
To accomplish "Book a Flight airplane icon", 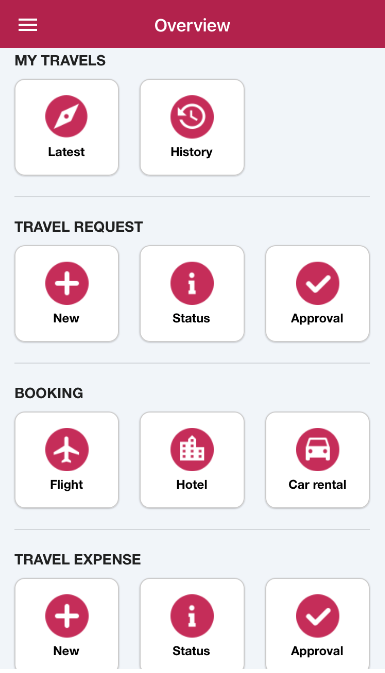I will tap(67, 449).
